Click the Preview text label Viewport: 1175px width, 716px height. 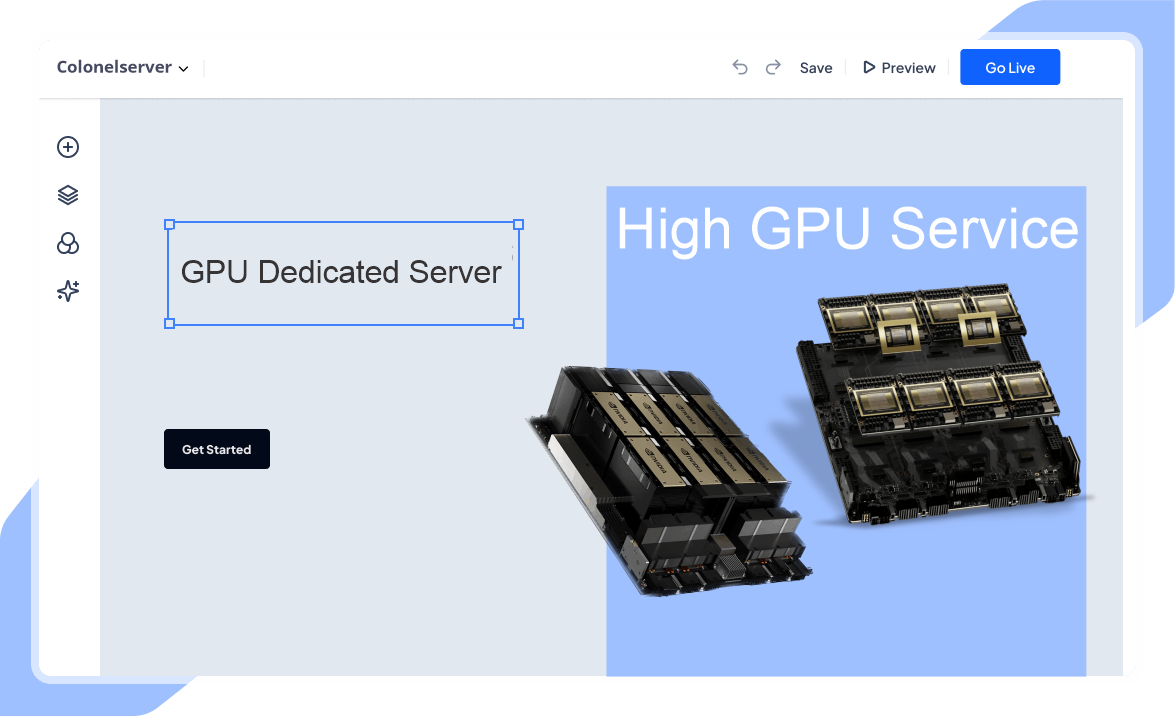908,67
